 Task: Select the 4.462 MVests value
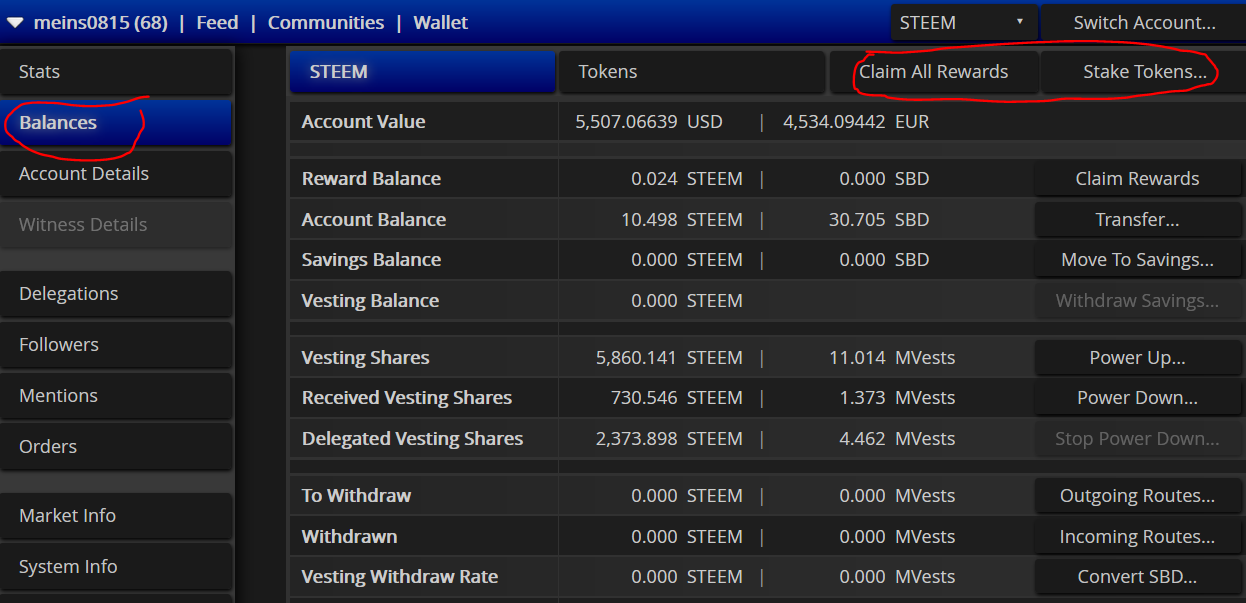pyautogui.click(x=897, y=439)
